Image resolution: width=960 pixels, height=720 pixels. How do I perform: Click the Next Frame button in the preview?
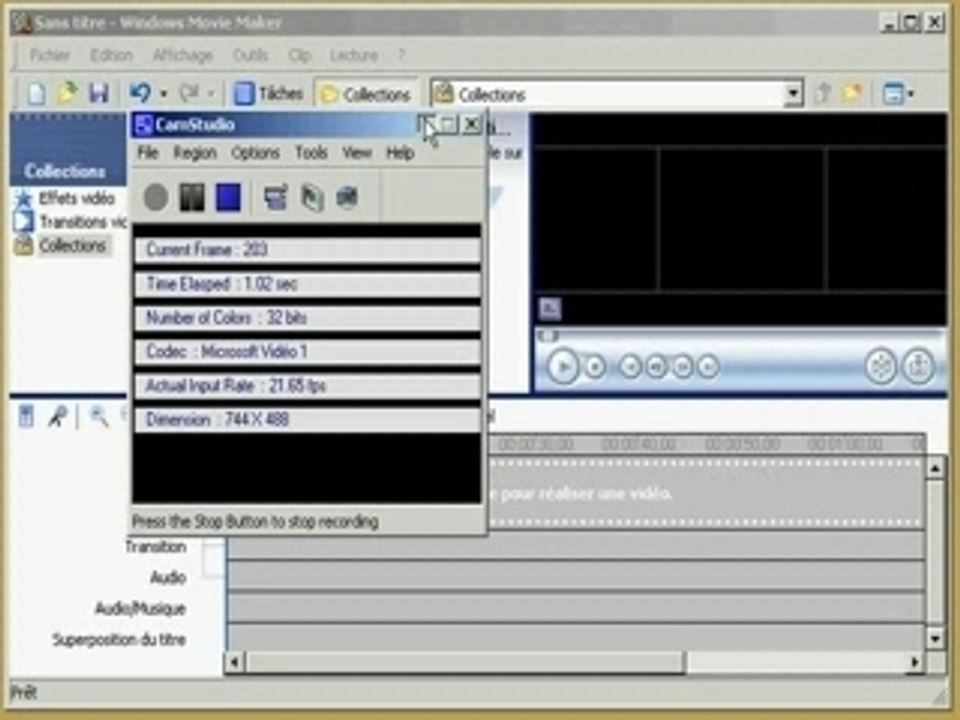682,367
